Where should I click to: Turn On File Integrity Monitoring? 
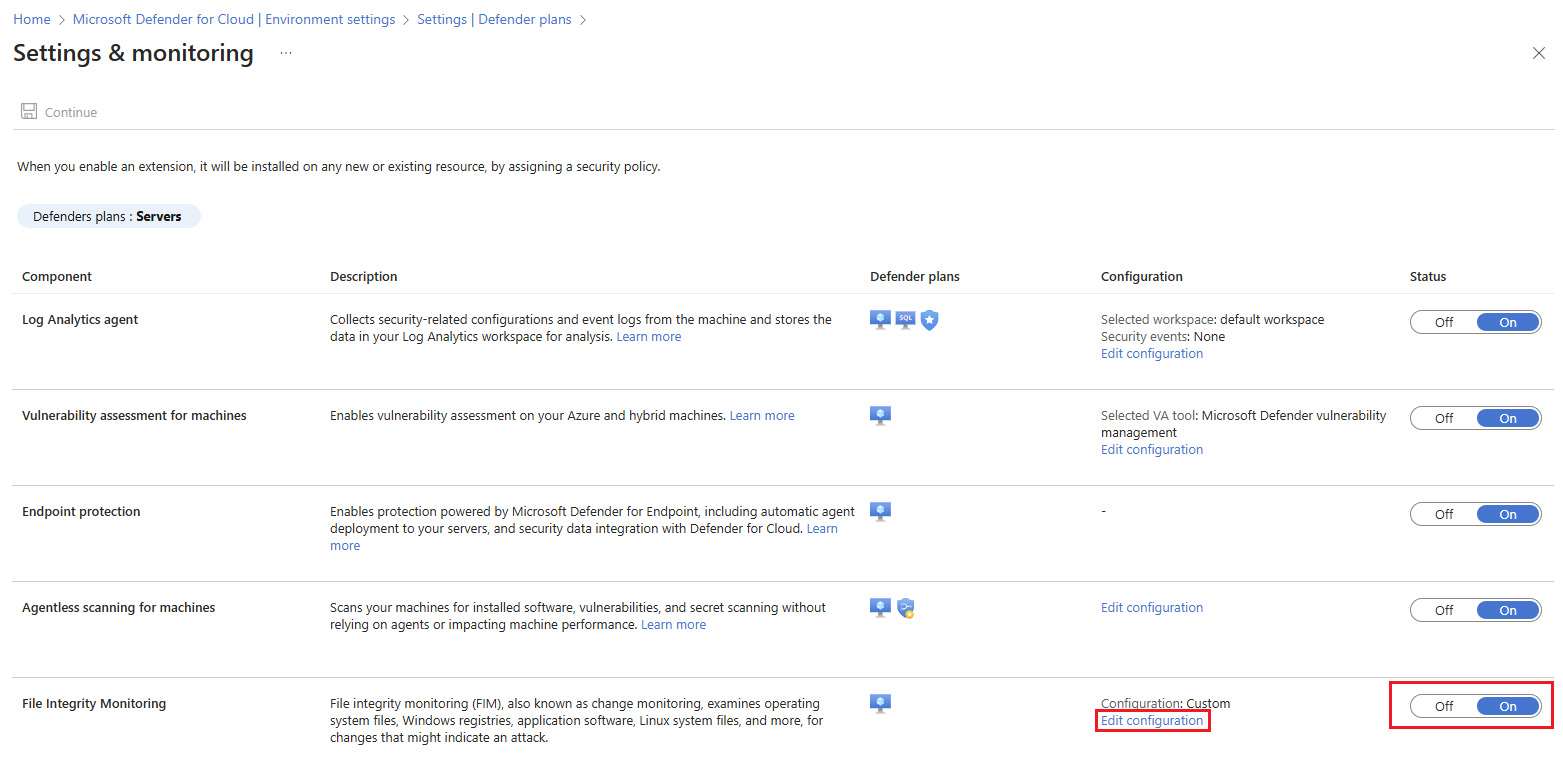(1508, 706)
